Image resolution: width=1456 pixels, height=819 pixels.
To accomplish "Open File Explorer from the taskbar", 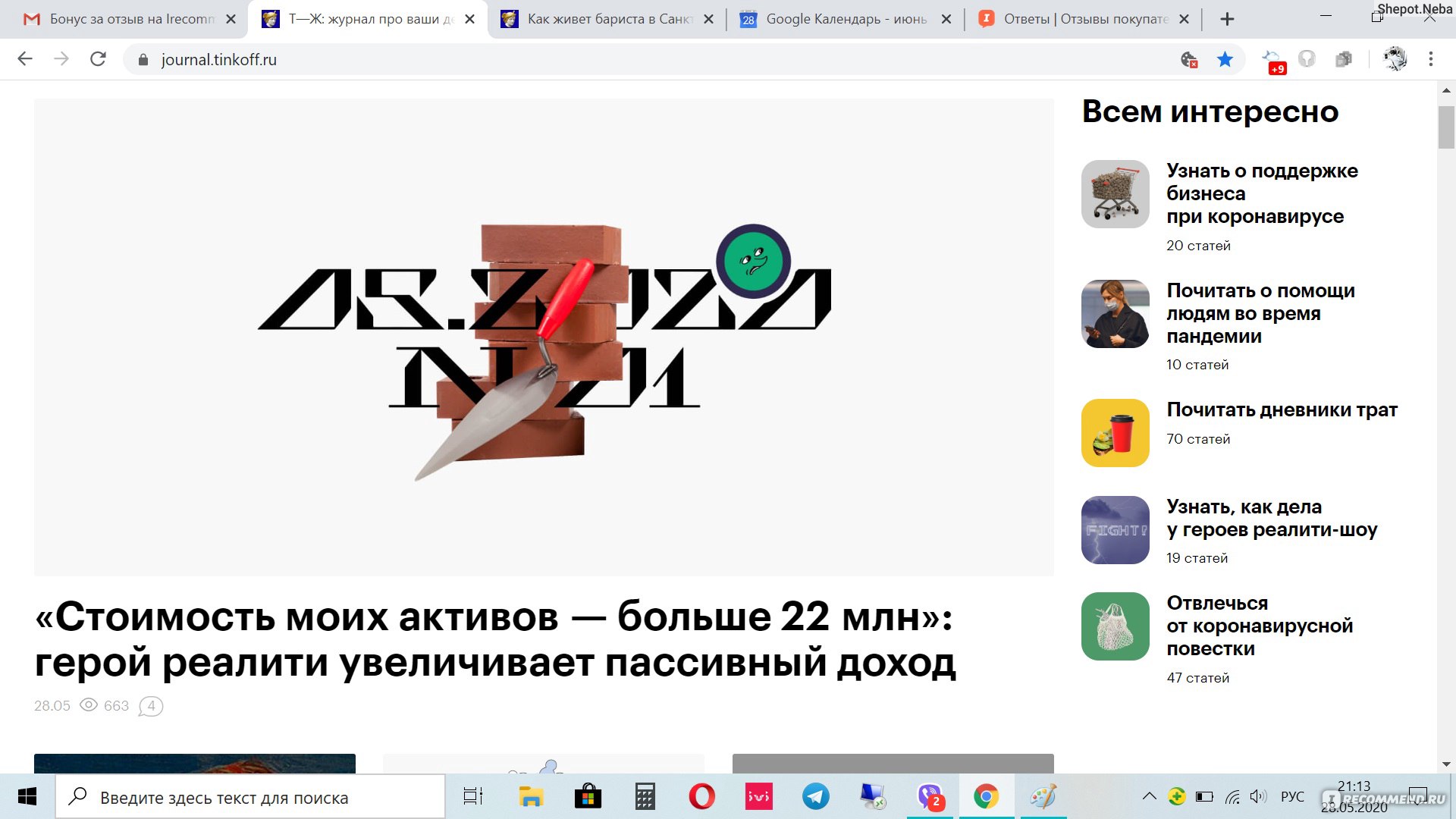I will click(531, 797).
